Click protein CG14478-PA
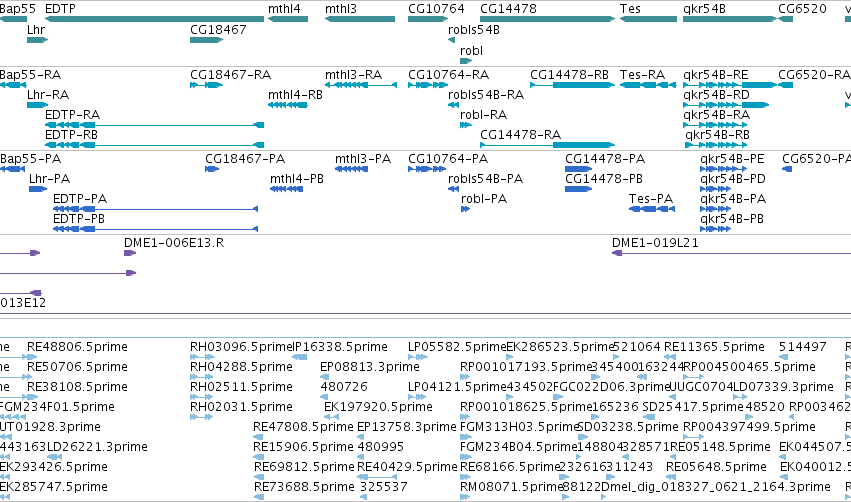The image size is (851, 502). click(x=579, y=169)
